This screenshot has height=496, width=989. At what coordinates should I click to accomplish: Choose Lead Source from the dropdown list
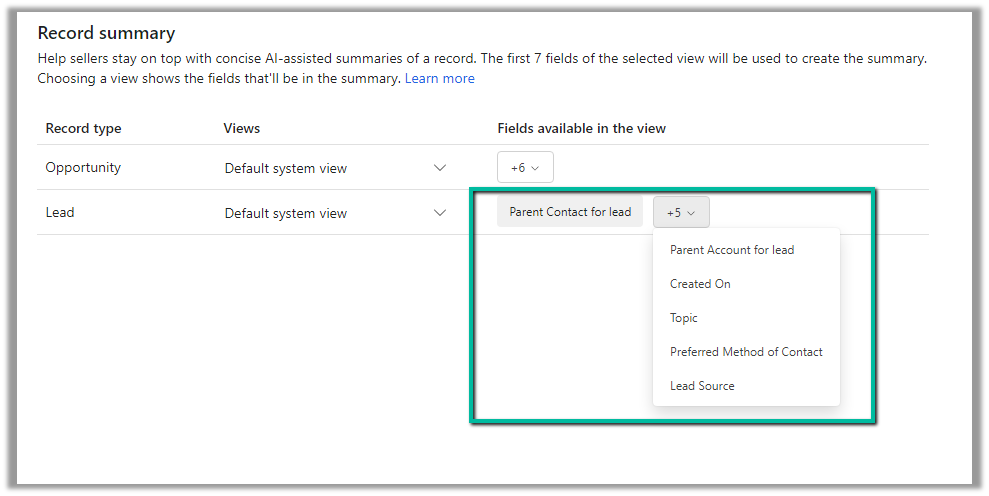pyautogui.click(x=702, y=386)
